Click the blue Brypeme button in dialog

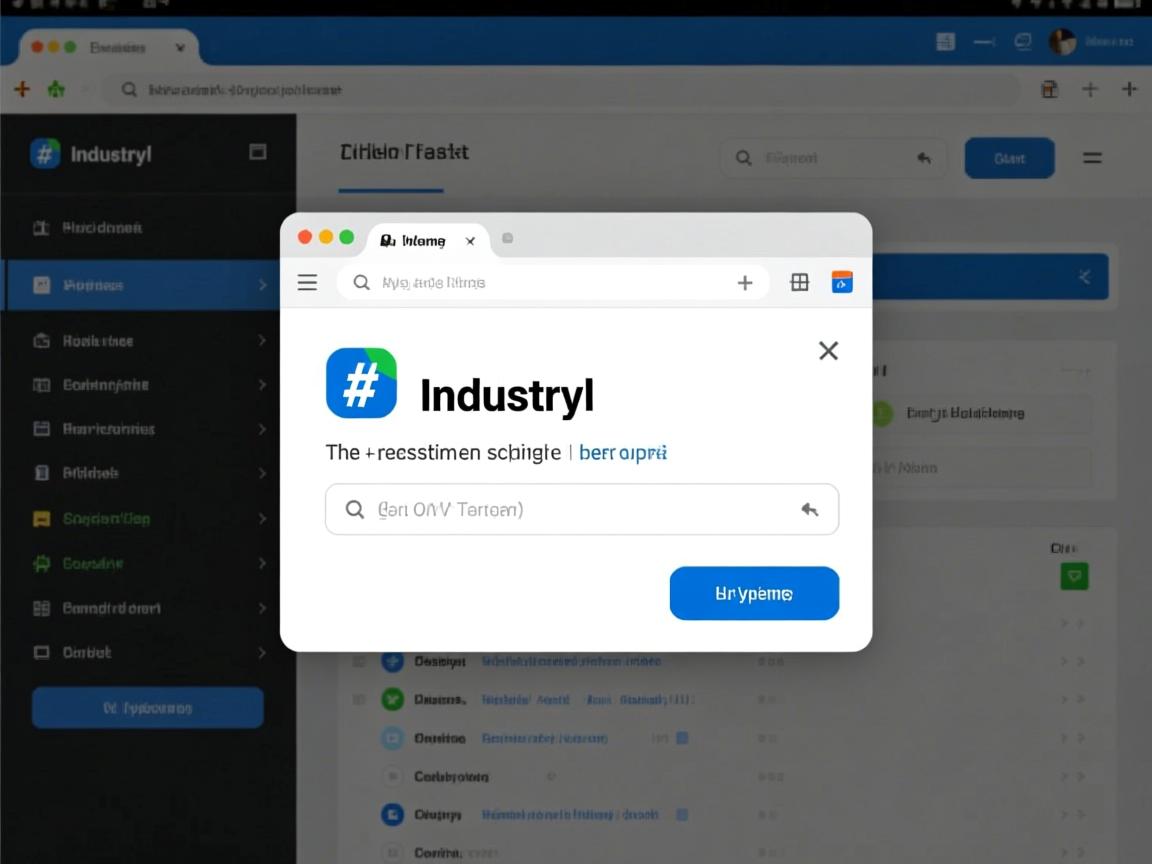[x=754, y=593]
